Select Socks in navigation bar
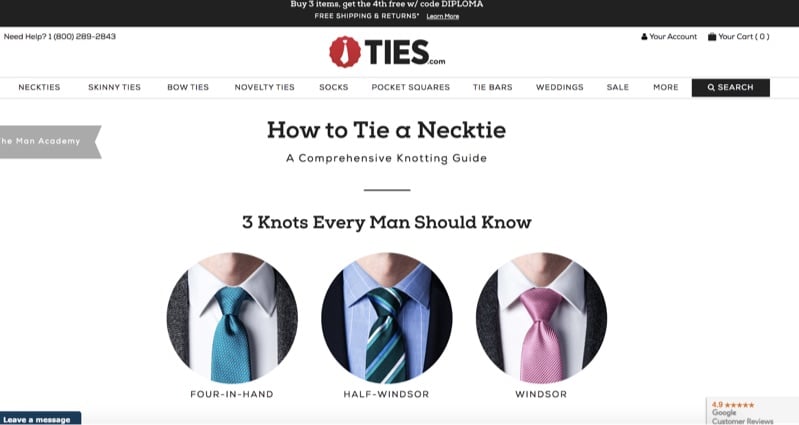Image resolution: width=799 pixels, height=425 pixels. 334,87
